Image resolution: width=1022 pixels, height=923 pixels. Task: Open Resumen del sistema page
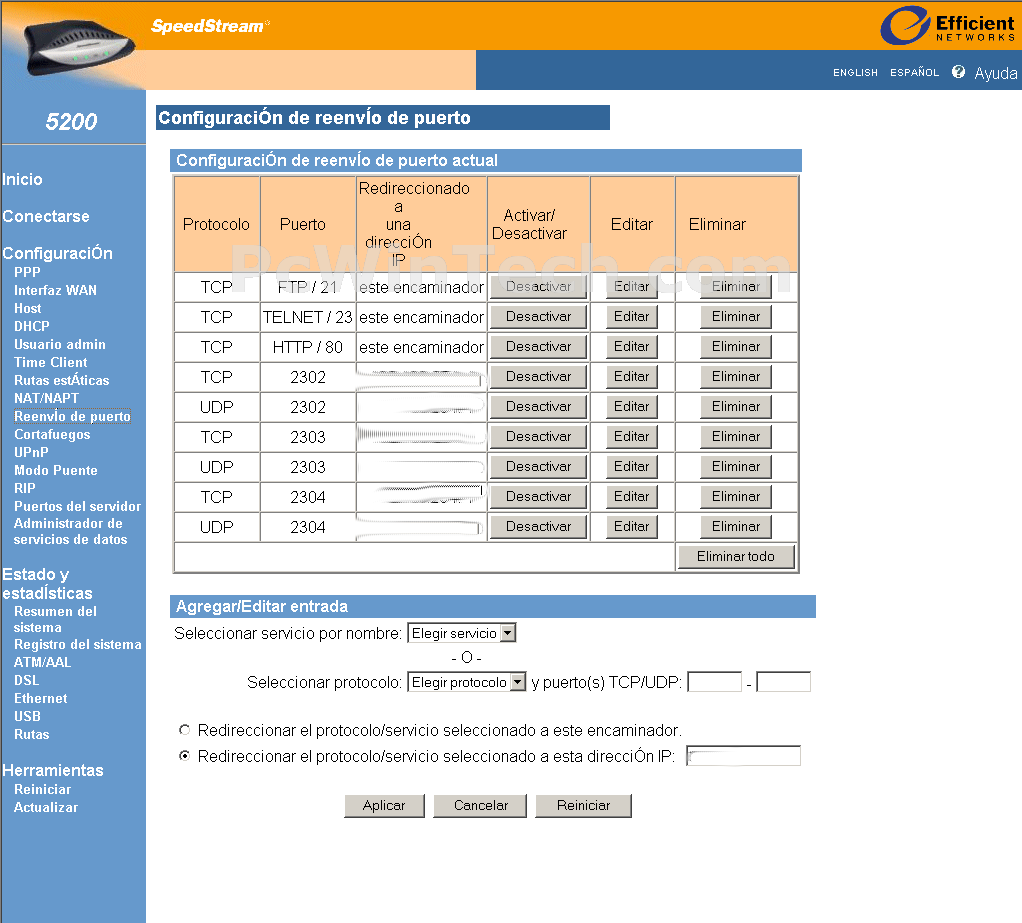pyautogui.click(x=55, y=619)
